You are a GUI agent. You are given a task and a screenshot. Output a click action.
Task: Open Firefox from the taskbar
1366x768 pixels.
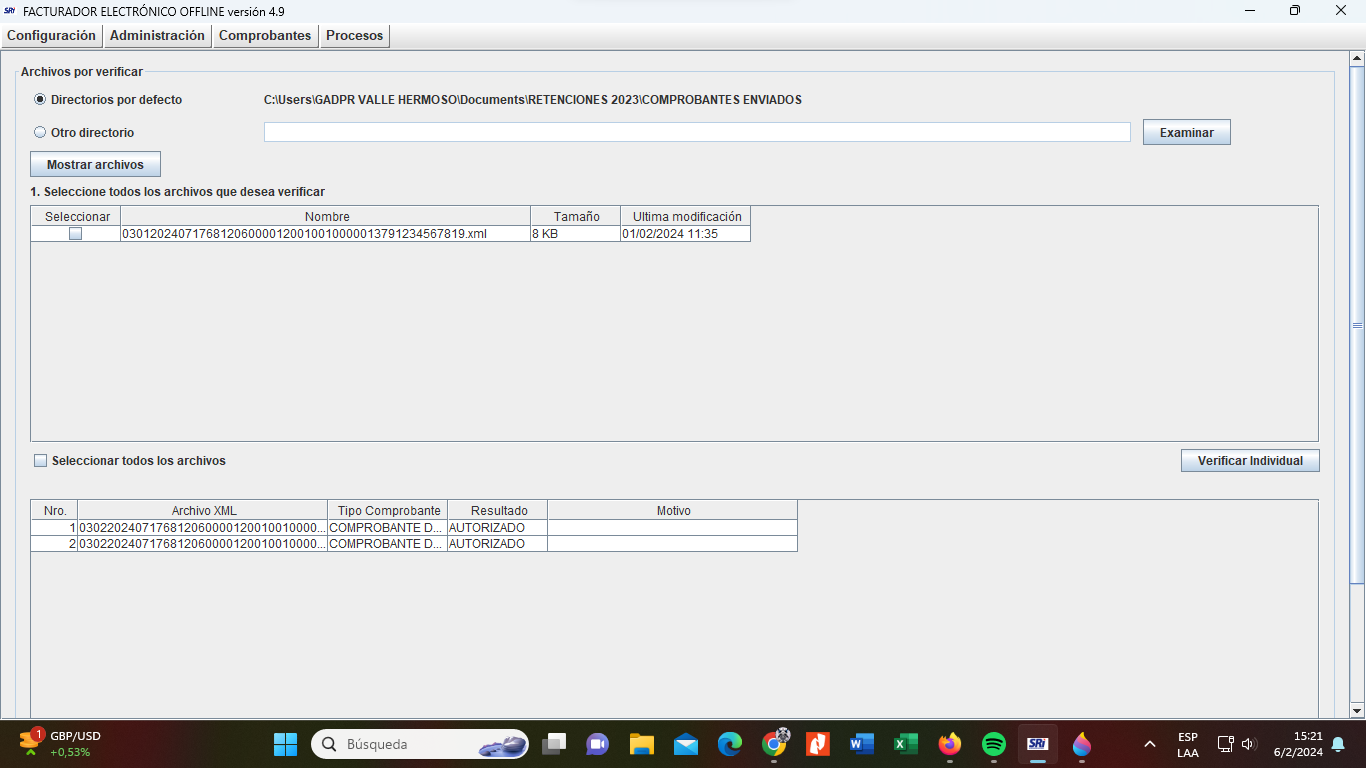point(949,744)
